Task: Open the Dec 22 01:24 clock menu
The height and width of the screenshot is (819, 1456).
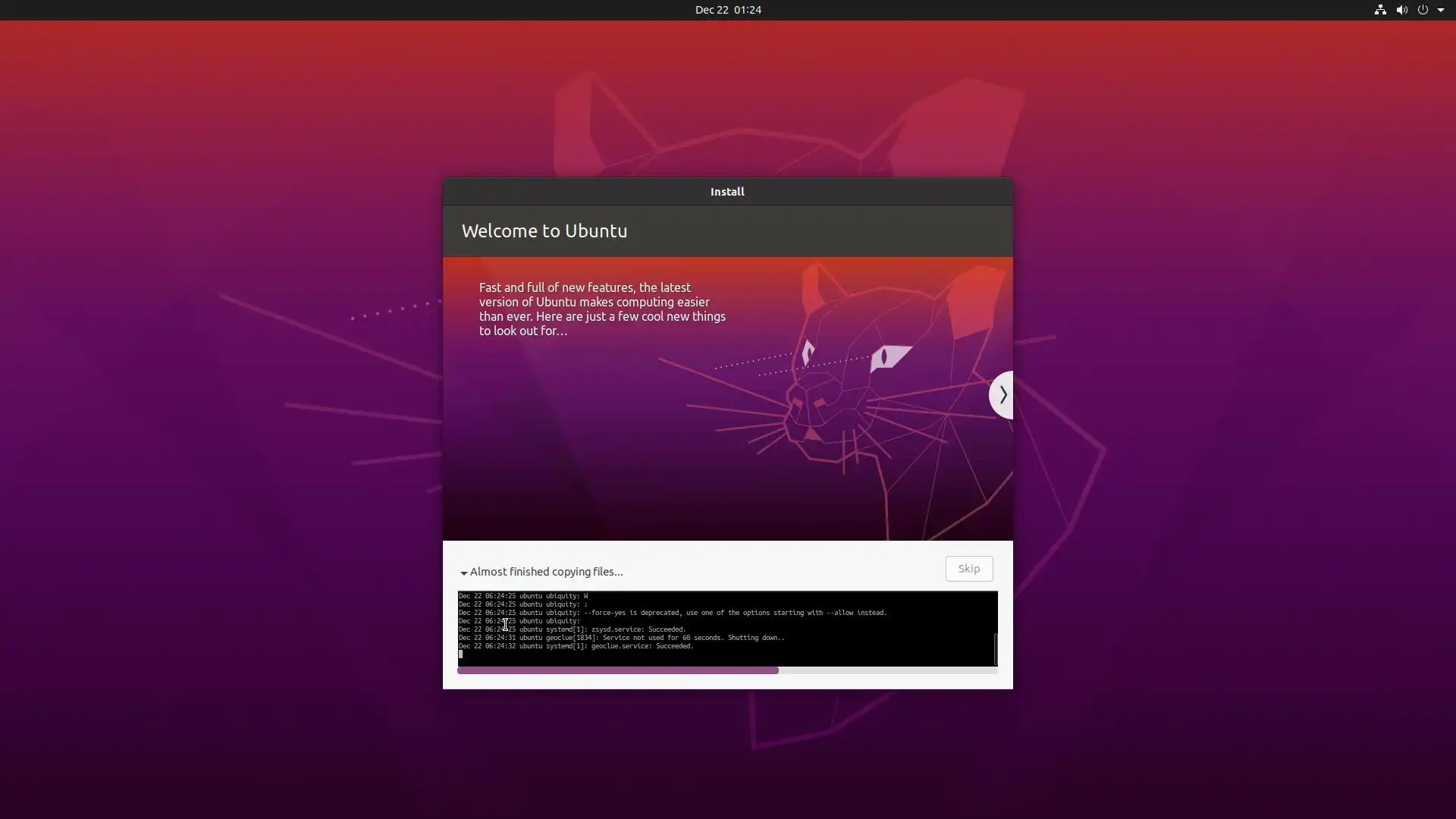Action: click(x=728, y=10)
